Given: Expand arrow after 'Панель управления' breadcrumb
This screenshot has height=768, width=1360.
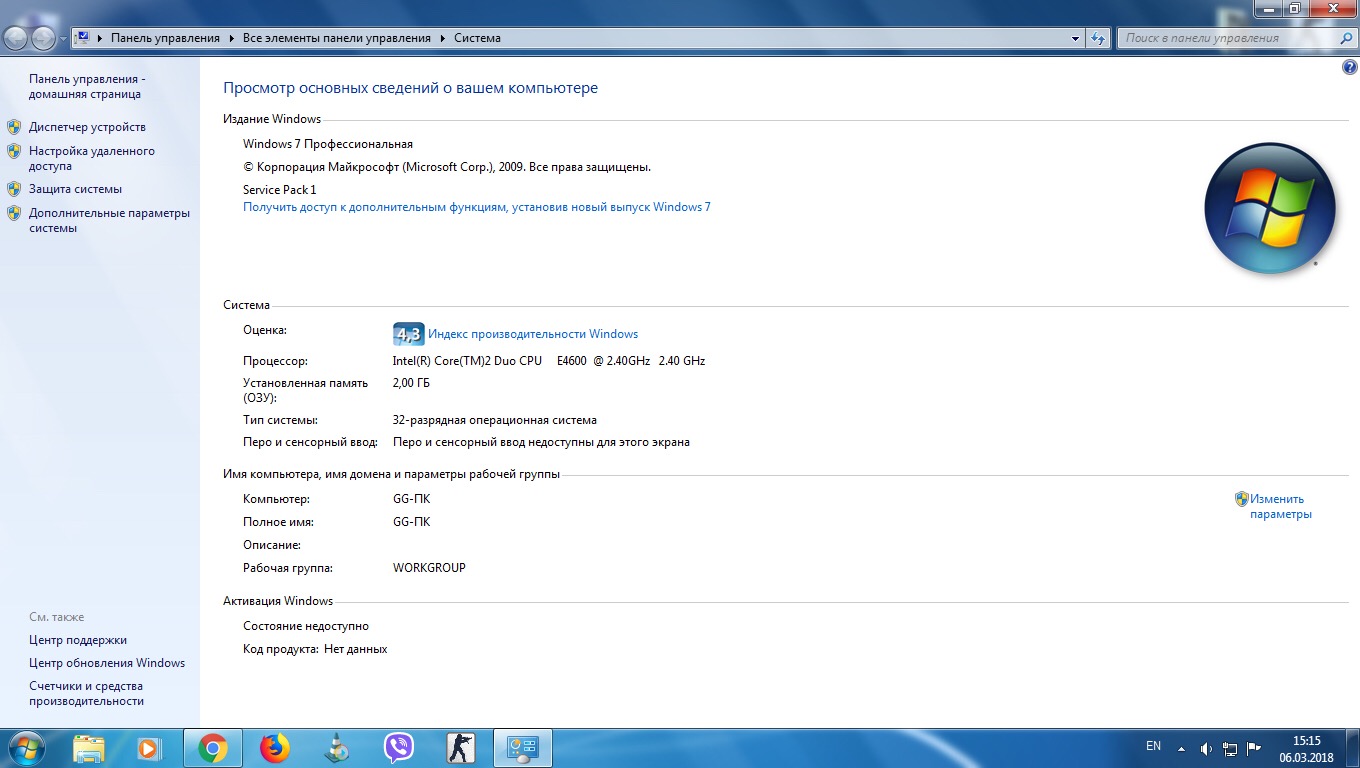Looking at the screenshot, I should click(x=231, y=38).
